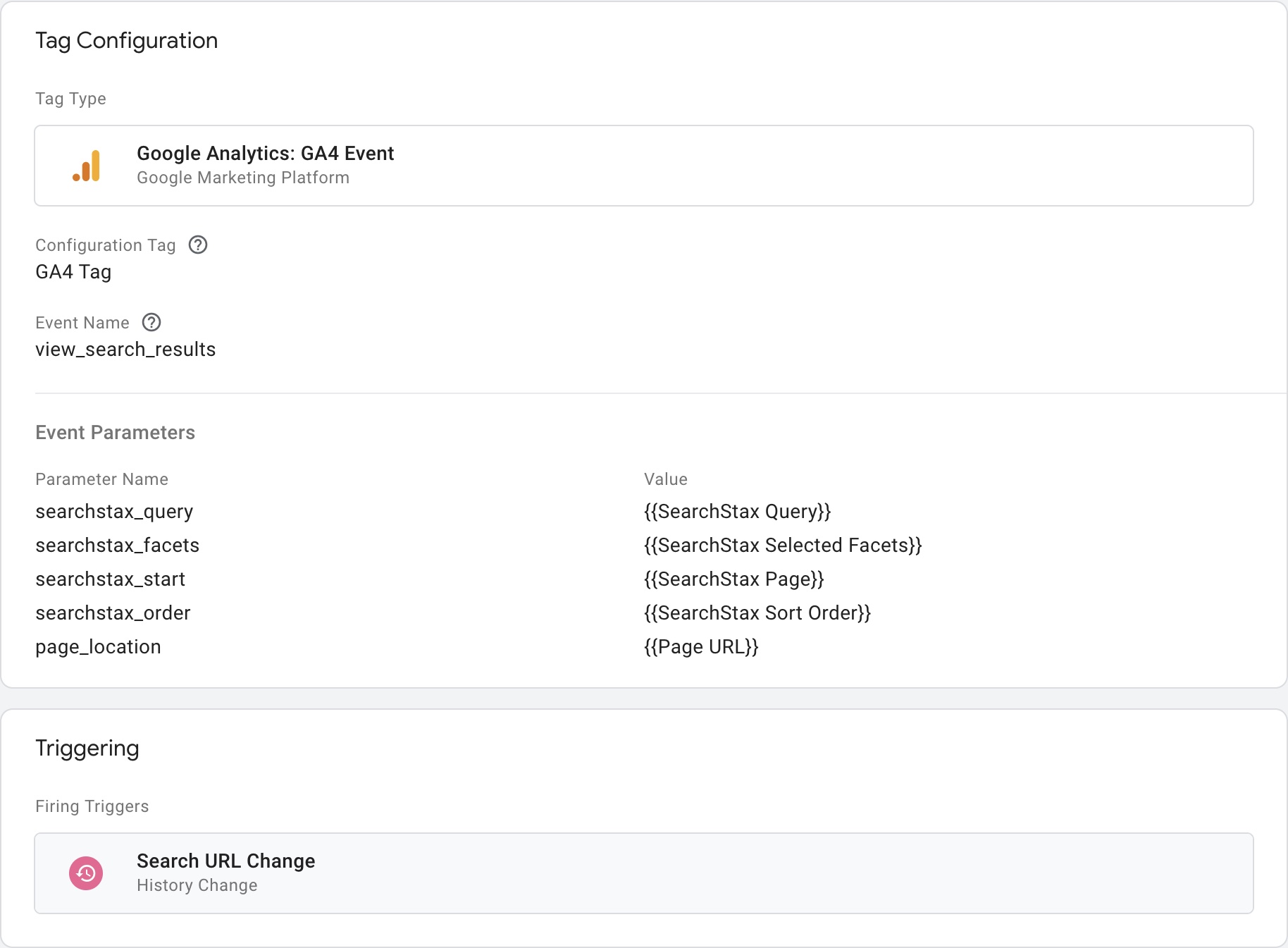
Task: Click the Google Analytics GA4 logo icon
Action: tap(86, 165)
